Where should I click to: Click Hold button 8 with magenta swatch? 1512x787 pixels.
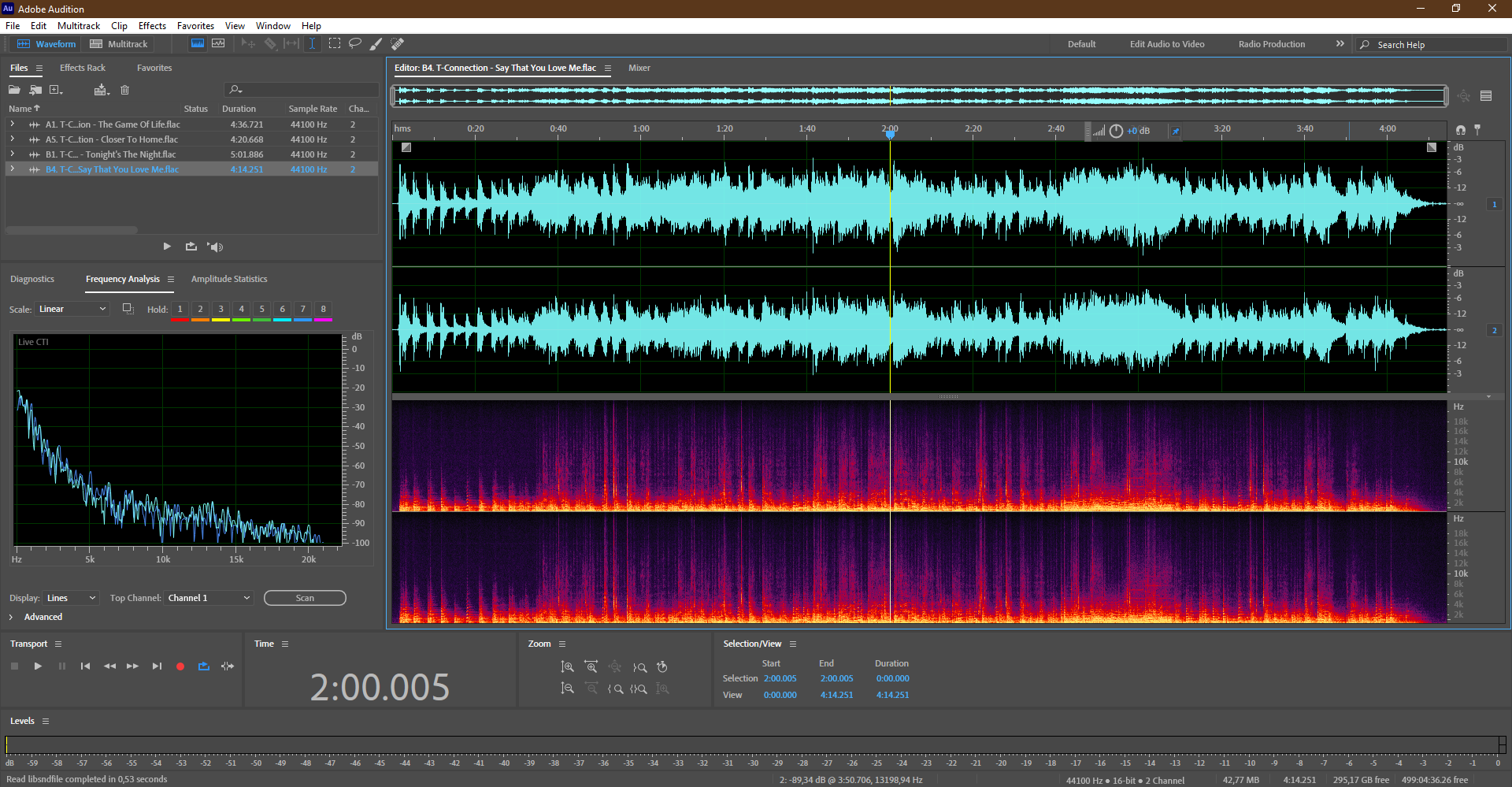click(323, 310)
